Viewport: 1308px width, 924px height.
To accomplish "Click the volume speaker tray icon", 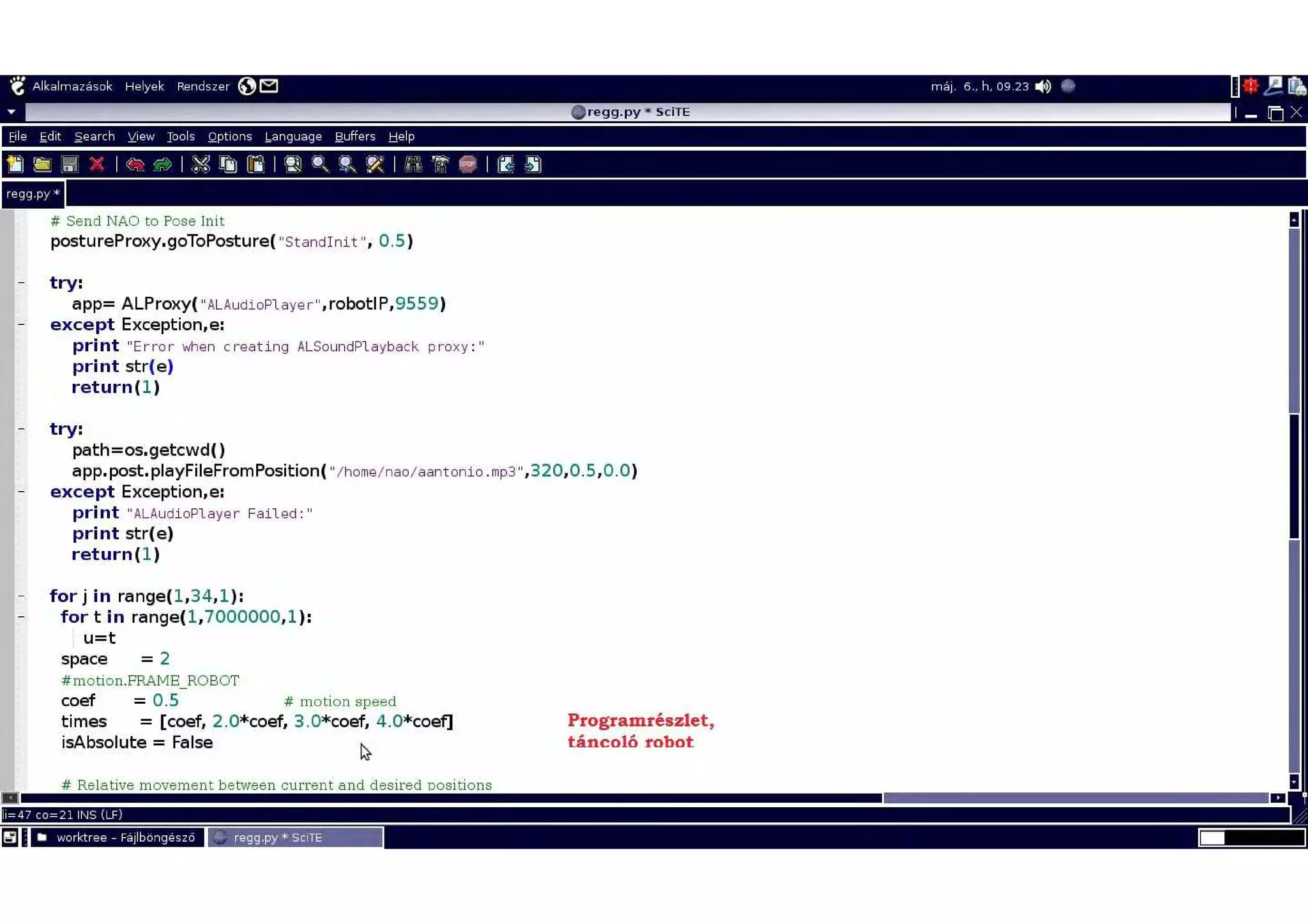I will (x=1043, y=86).
